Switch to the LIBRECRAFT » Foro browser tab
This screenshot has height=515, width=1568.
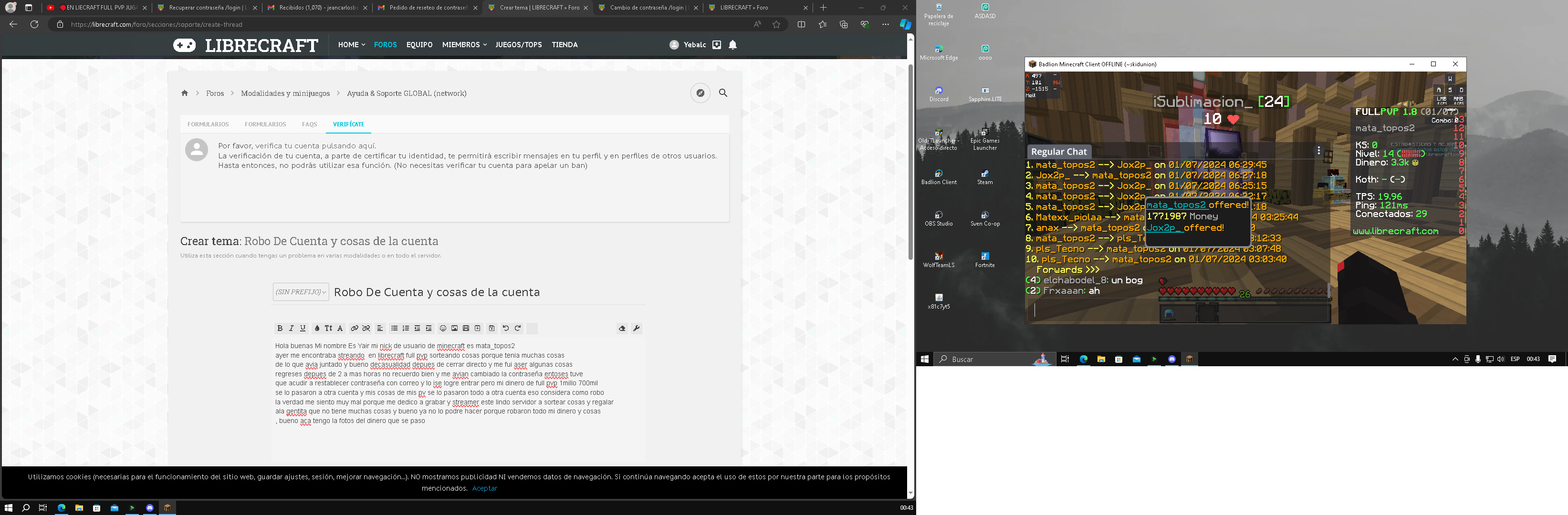point(757,8)
